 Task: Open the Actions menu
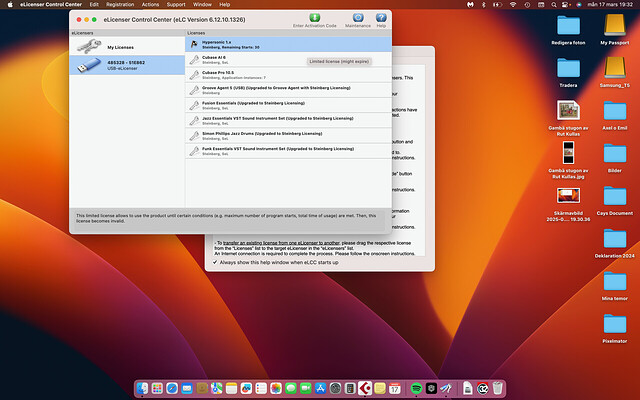click(150, 4)
